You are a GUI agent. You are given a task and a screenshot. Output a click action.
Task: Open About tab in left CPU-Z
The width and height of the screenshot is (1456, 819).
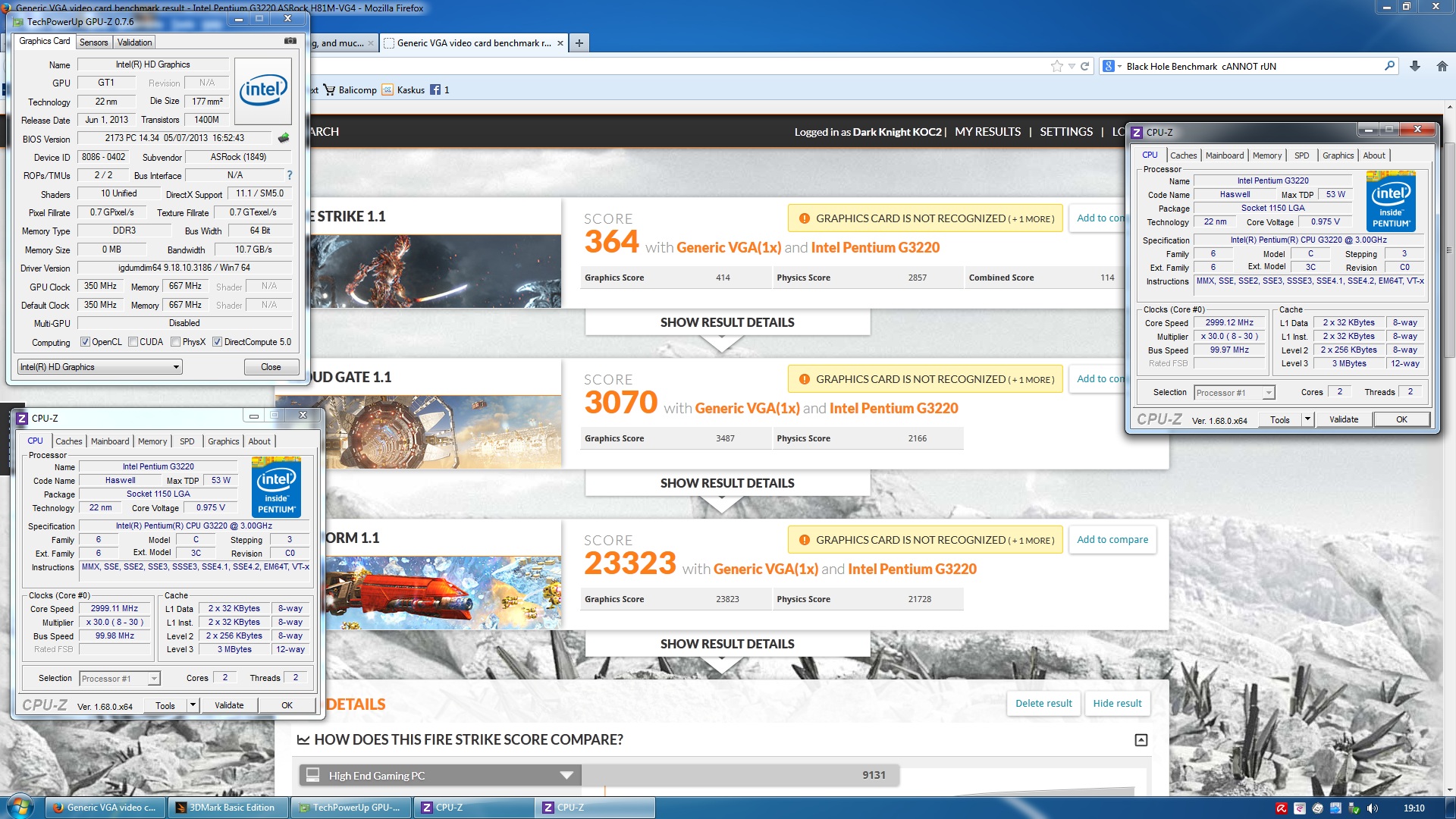coord(259,441)
